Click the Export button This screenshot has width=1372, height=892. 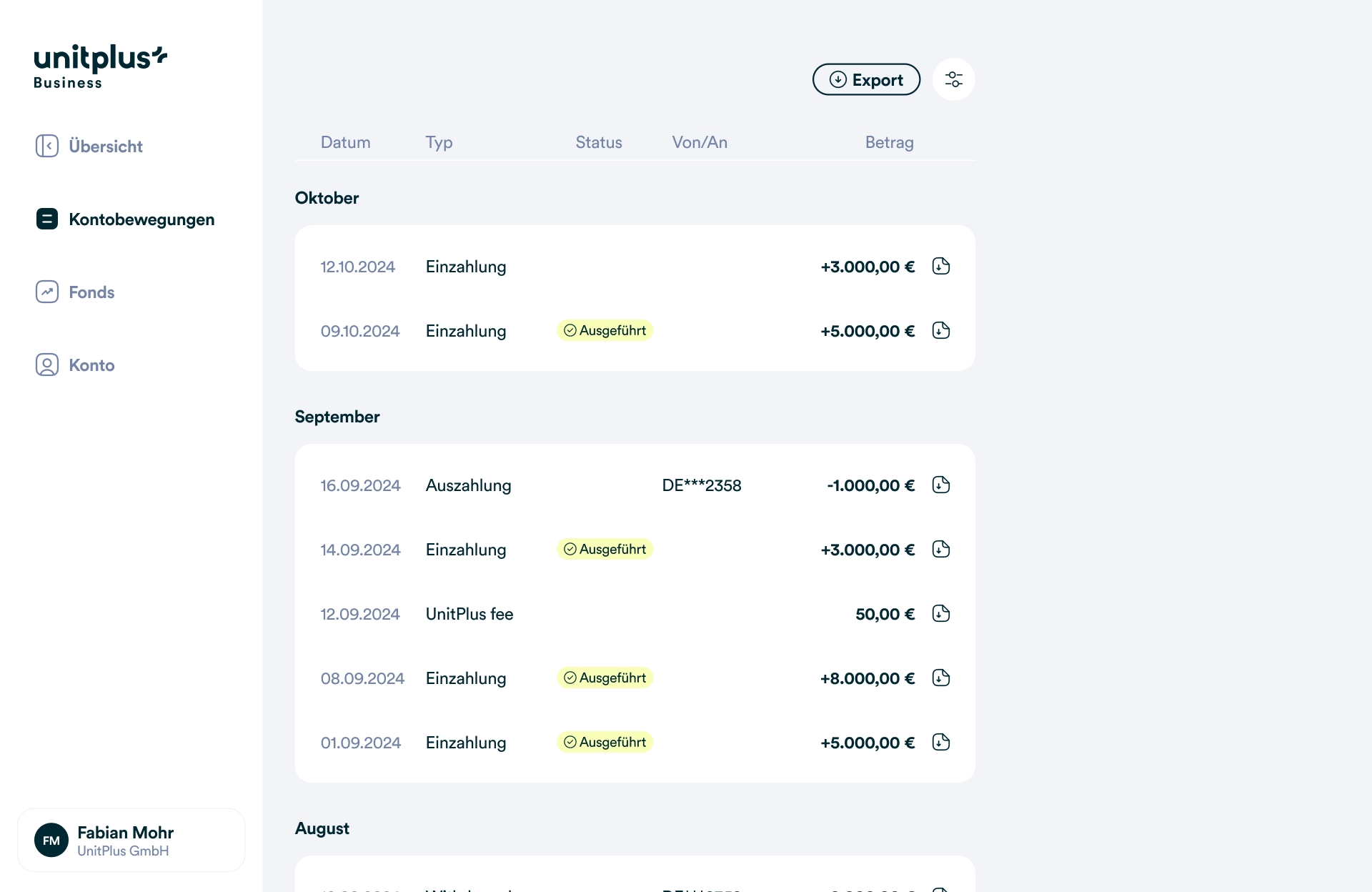(866, 79)
